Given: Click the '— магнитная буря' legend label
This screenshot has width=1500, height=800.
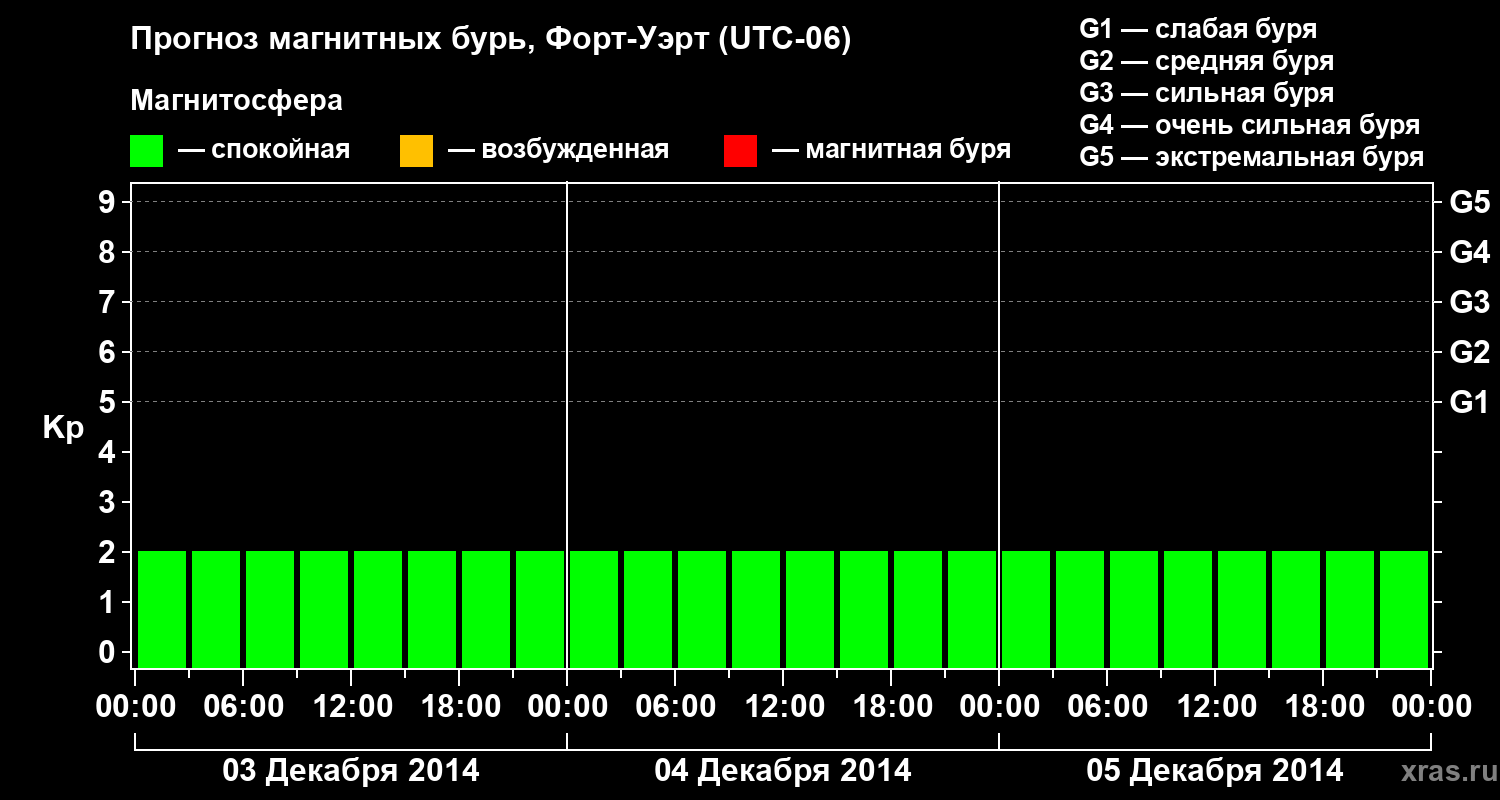Looking at the screenshot, I should pos(892,150).
